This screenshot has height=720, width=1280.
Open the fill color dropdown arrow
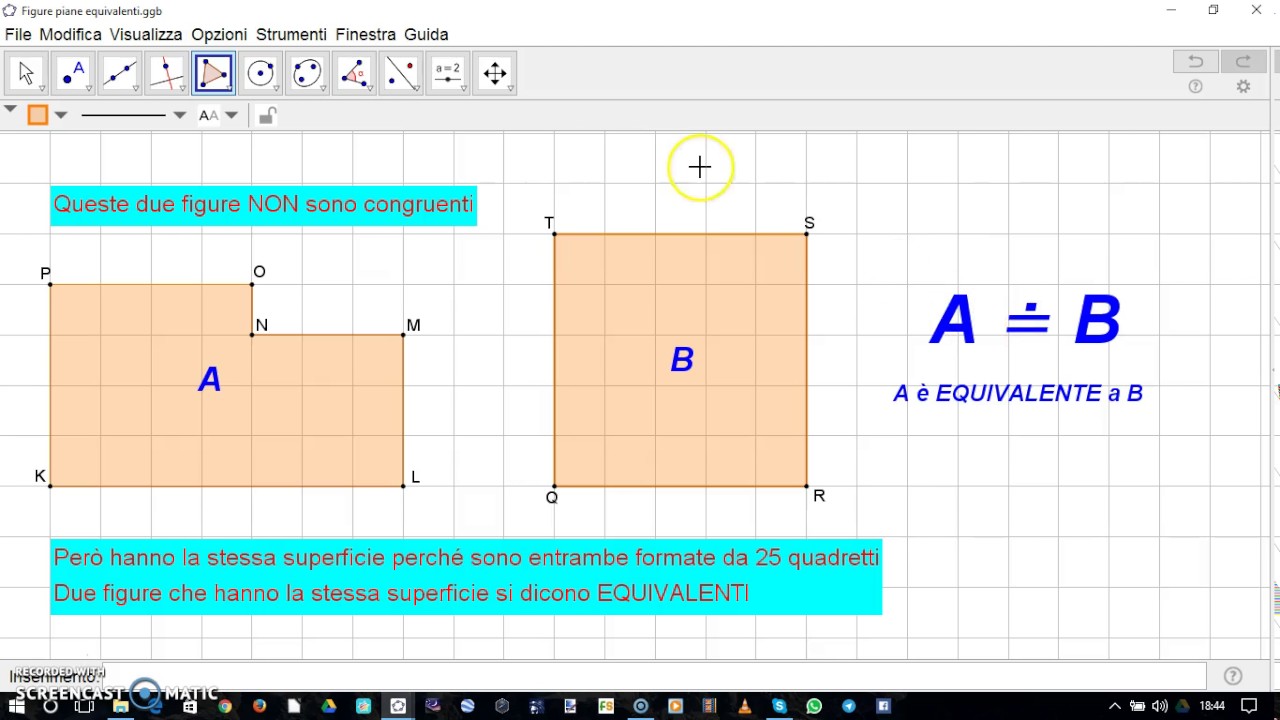(x=61, y=115)
